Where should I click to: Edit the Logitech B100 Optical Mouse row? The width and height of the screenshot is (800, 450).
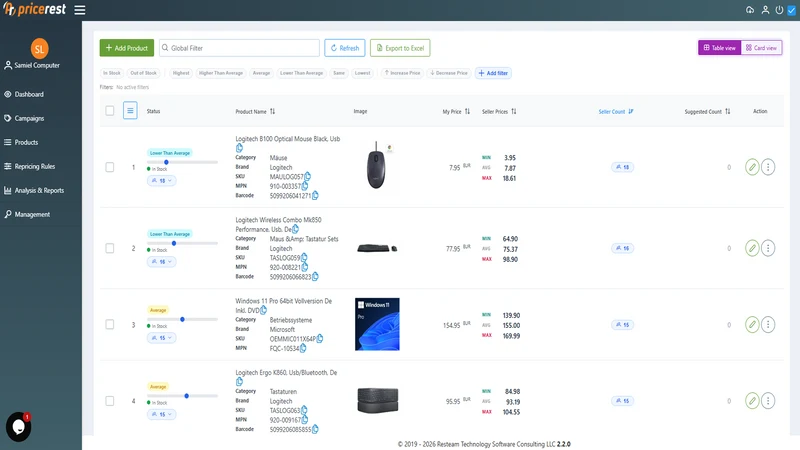pos(752,167)
